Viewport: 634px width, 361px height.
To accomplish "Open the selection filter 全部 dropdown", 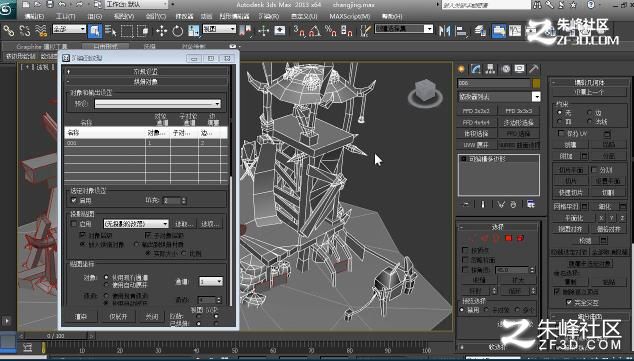I will click(x=69, y=29).
